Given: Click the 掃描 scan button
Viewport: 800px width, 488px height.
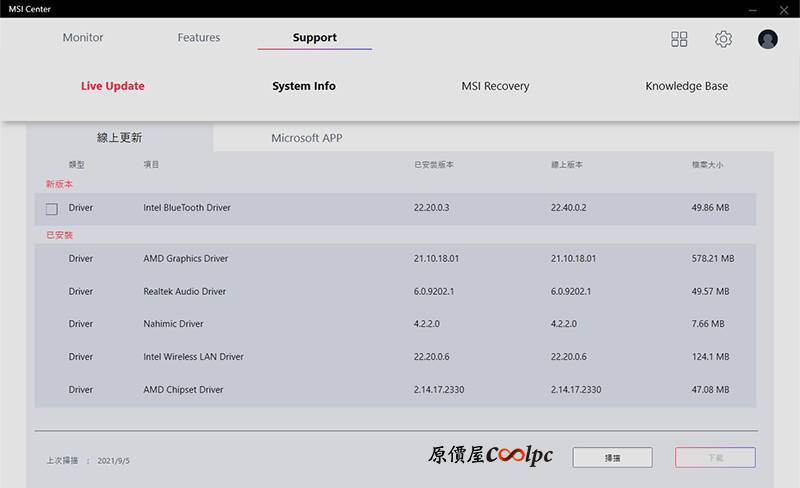Looking at the screenshot, I should [x=612, y=457].
